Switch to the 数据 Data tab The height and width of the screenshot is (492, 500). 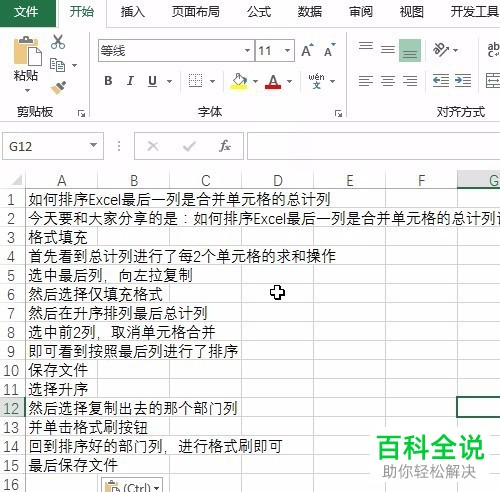tap(310, 12)
